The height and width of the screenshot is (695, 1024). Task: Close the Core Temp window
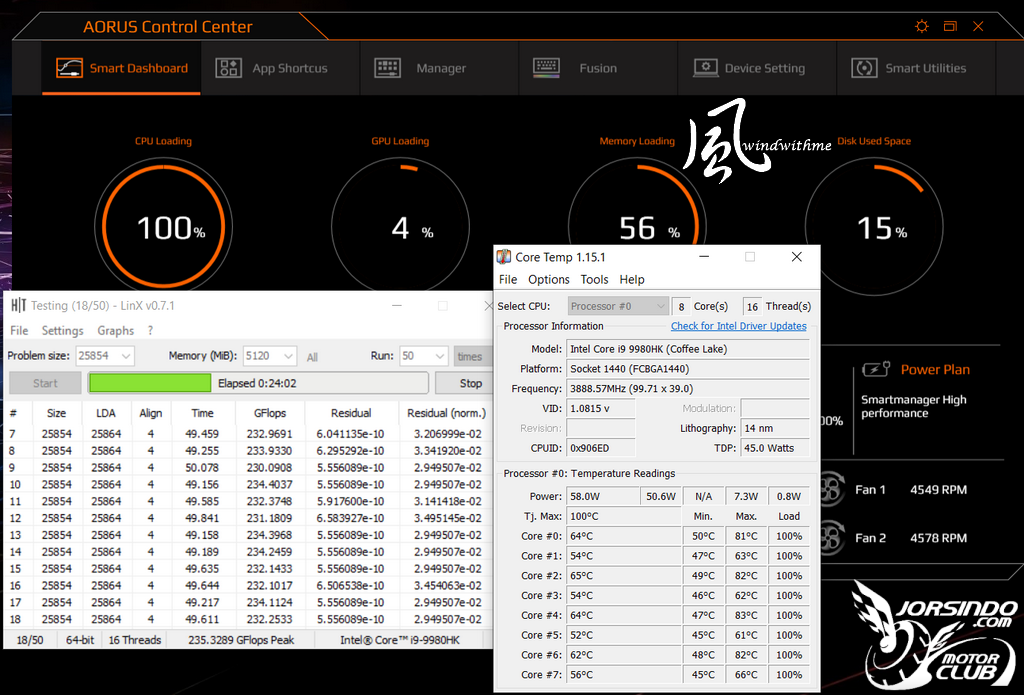click(x=797, y=257)
